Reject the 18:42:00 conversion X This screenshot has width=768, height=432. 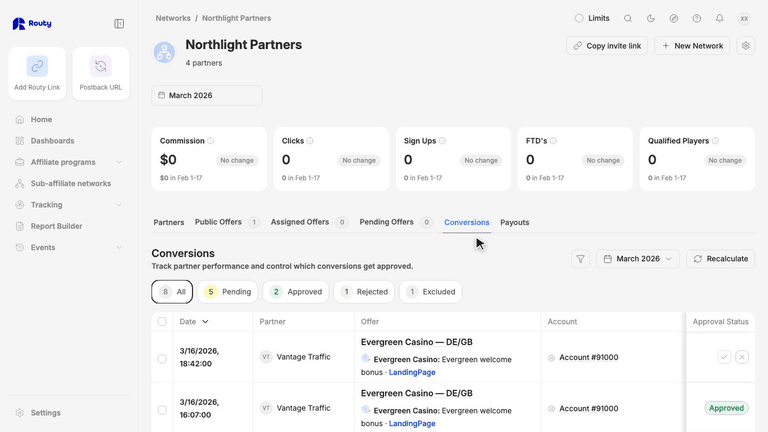pyautogui.click(x=742, y=357)
